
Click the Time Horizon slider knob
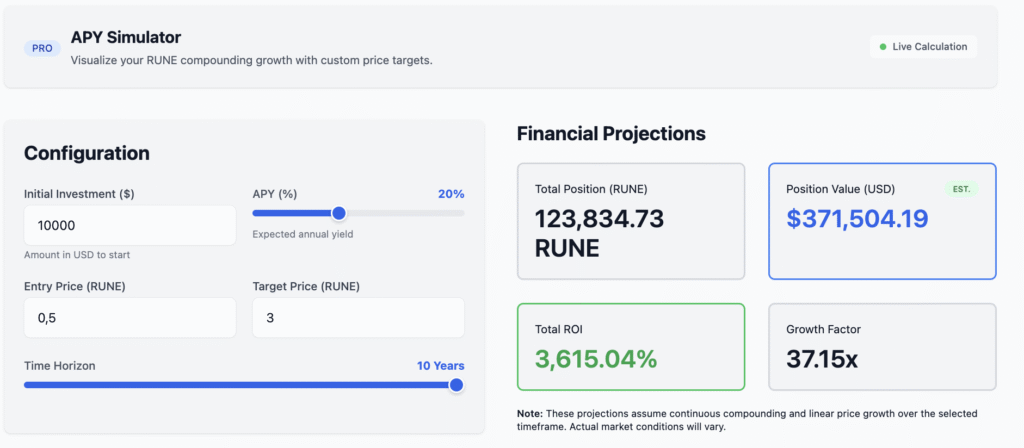(x=457, y=385)
